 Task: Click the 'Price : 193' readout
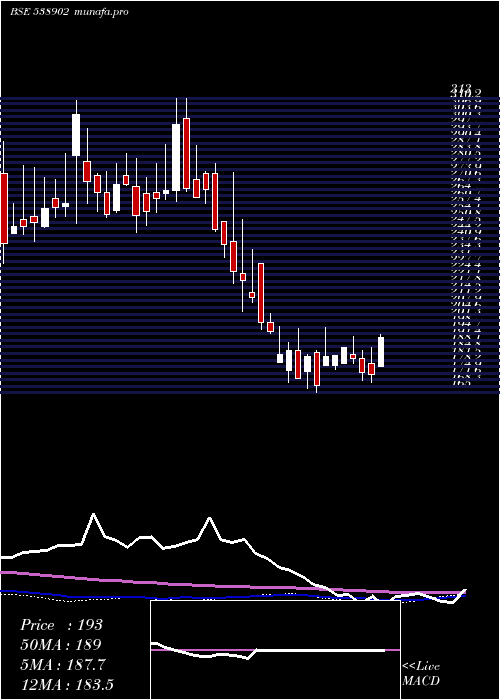click(x=62, y=625)
